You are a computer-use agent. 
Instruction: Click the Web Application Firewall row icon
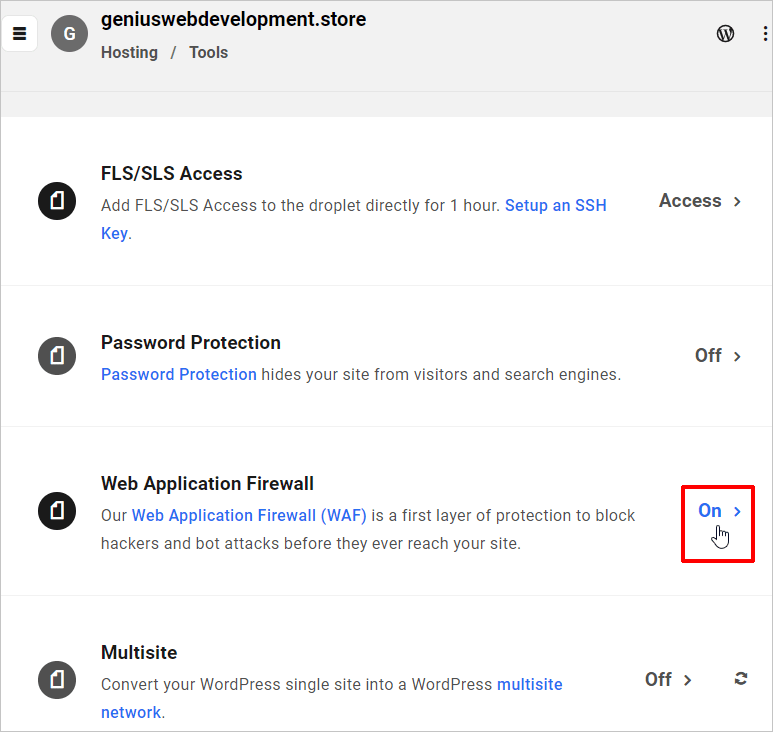(57, 511)
